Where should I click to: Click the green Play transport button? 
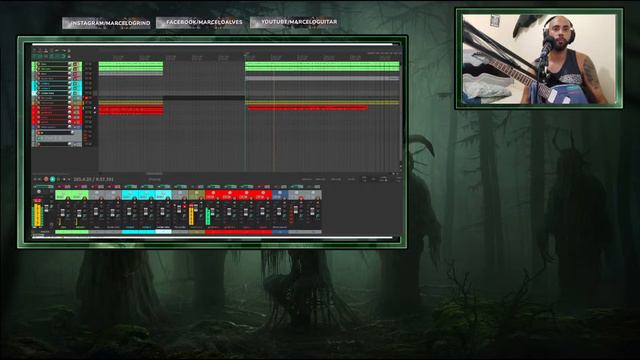[52, 179]
